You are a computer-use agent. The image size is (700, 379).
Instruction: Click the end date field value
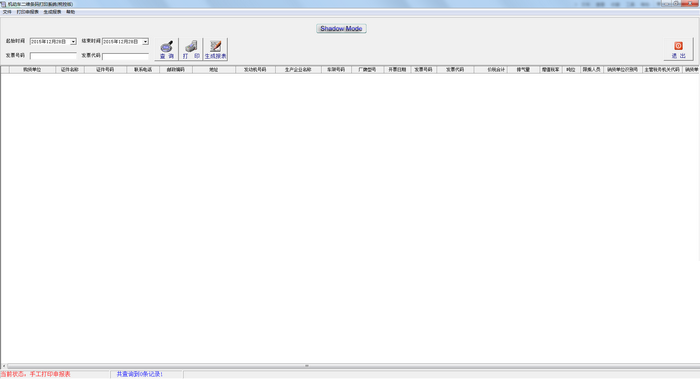(121, 42)
